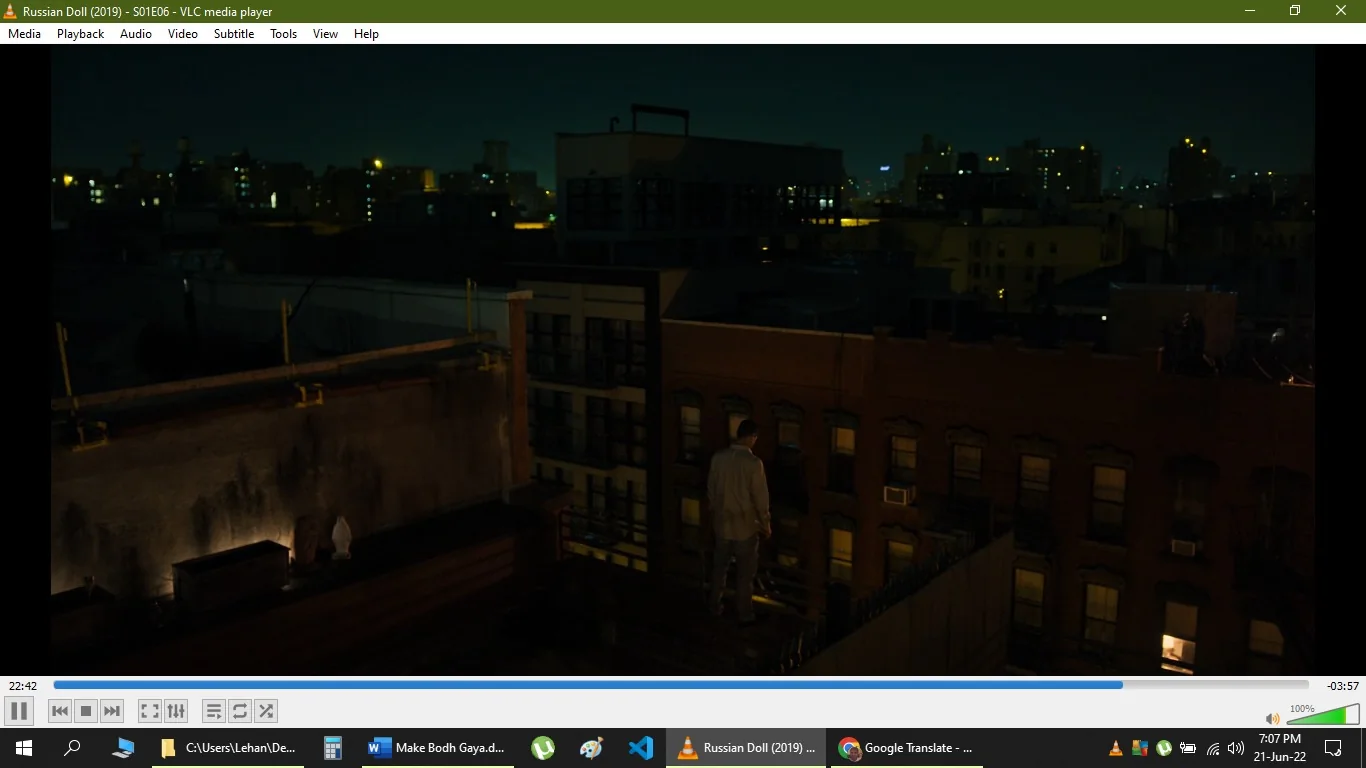Open uTorrent from the taskbar
Screen dimensions: 1366x768
(x=543, y=748)
